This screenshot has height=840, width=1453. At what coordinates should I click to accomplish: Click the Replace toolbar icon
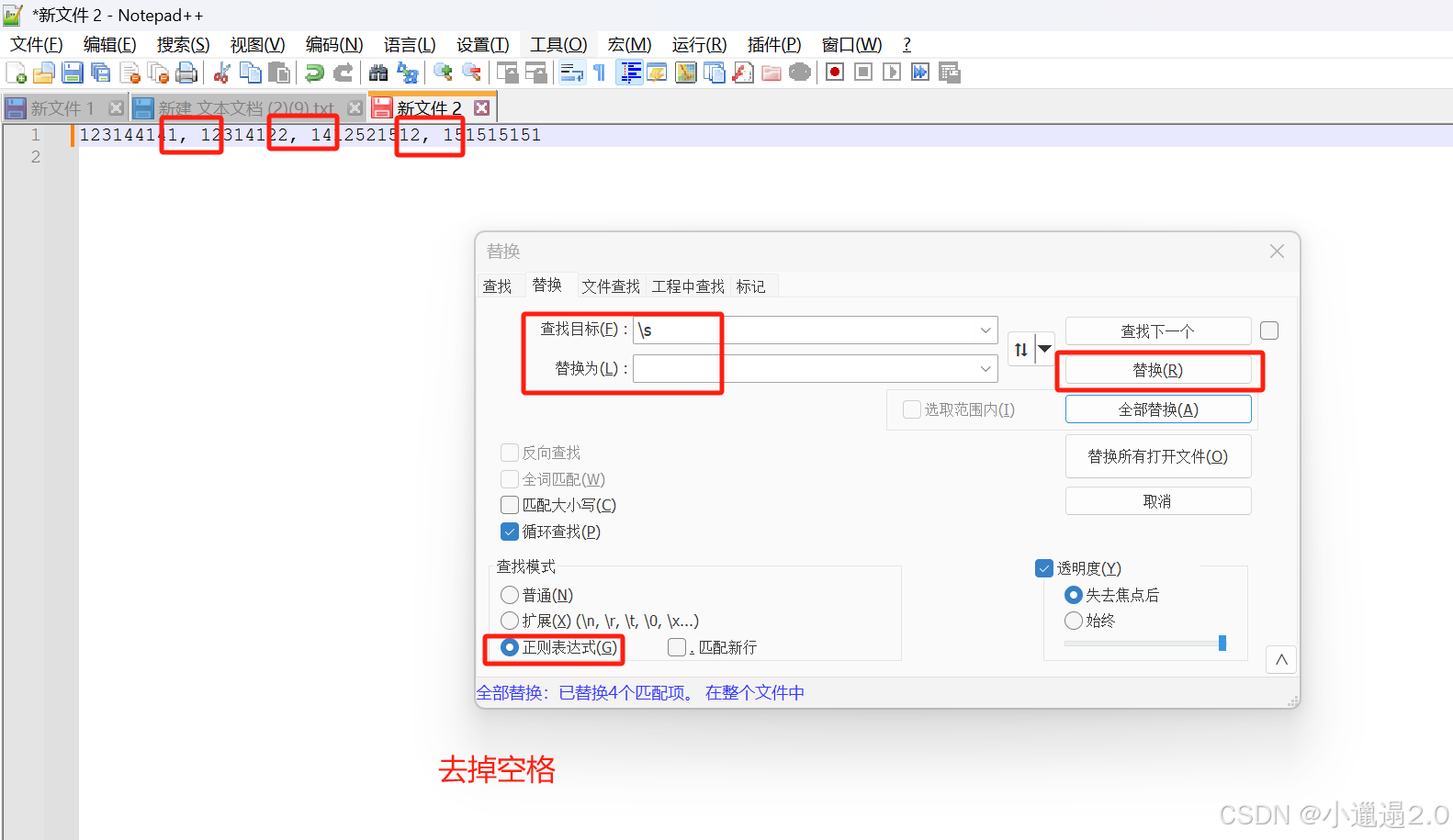[x=407, y=73]
